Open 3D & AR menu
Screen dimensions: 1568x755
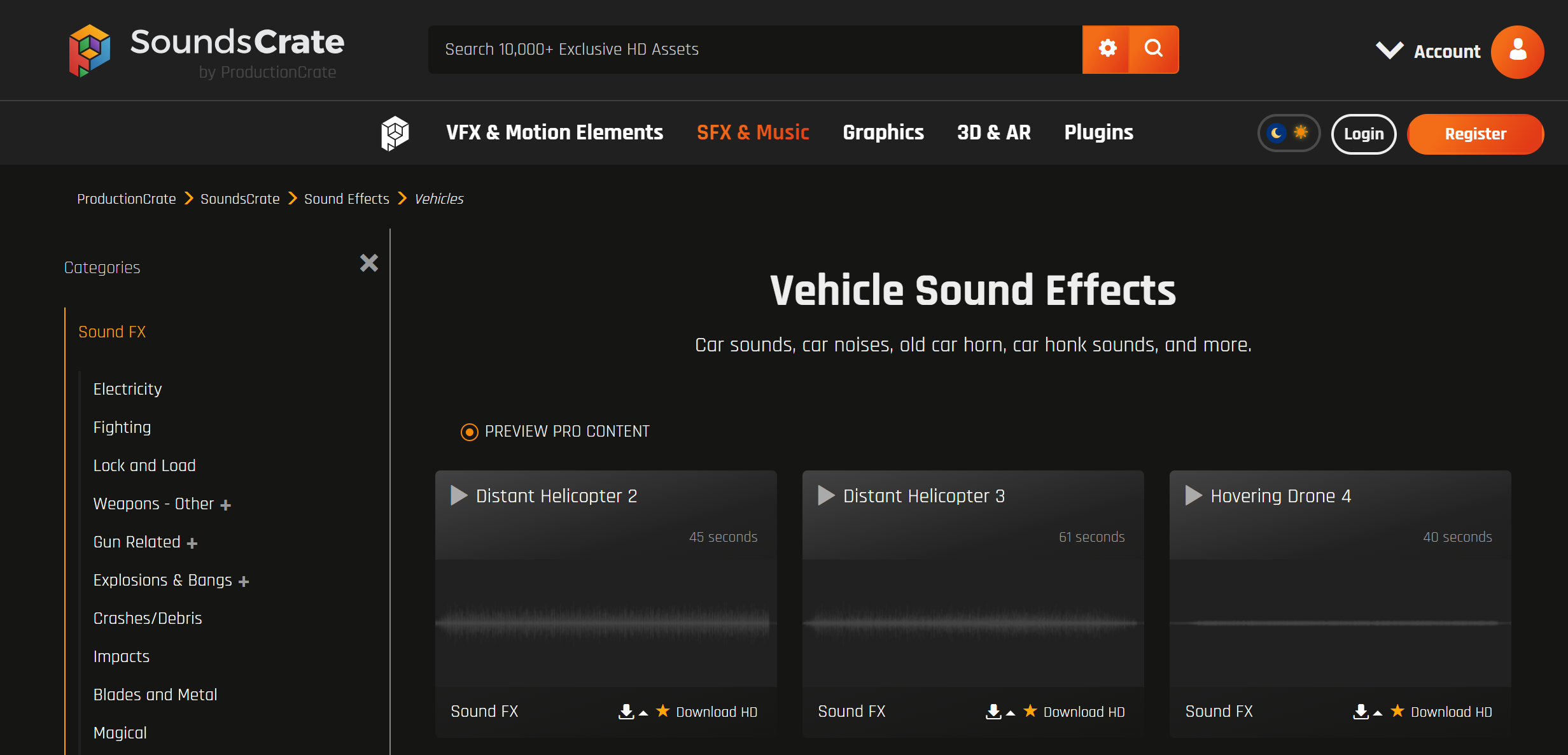coord(994,132)
